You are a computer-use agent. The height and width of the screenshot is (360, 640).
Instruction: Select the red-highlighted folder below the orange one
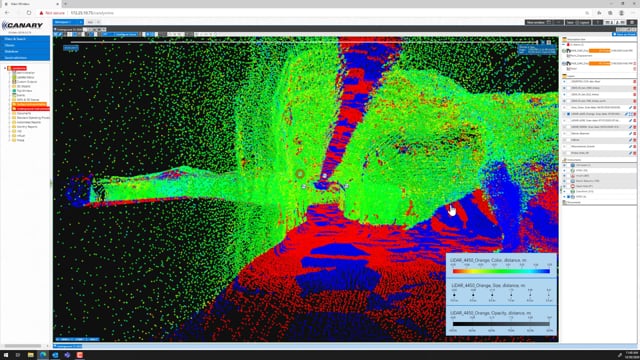point(31,109)
